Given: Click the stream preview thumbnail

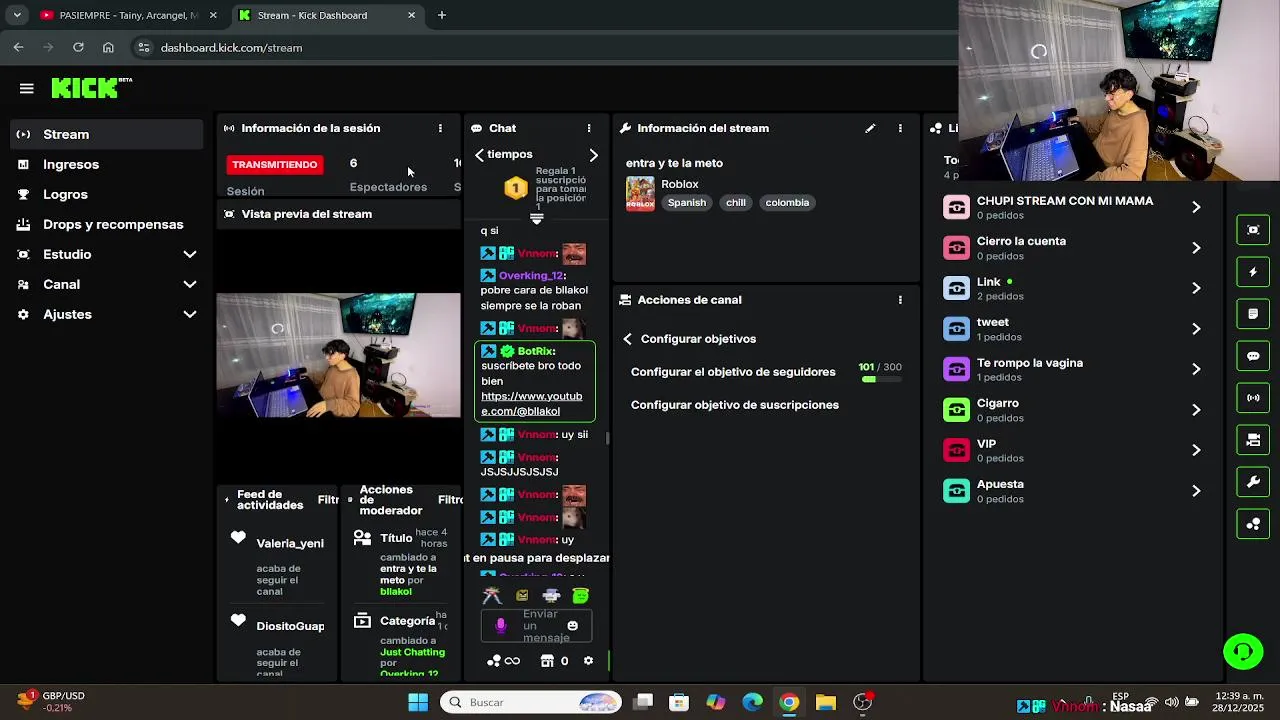Looking at the screenshot, I should 339,355.
